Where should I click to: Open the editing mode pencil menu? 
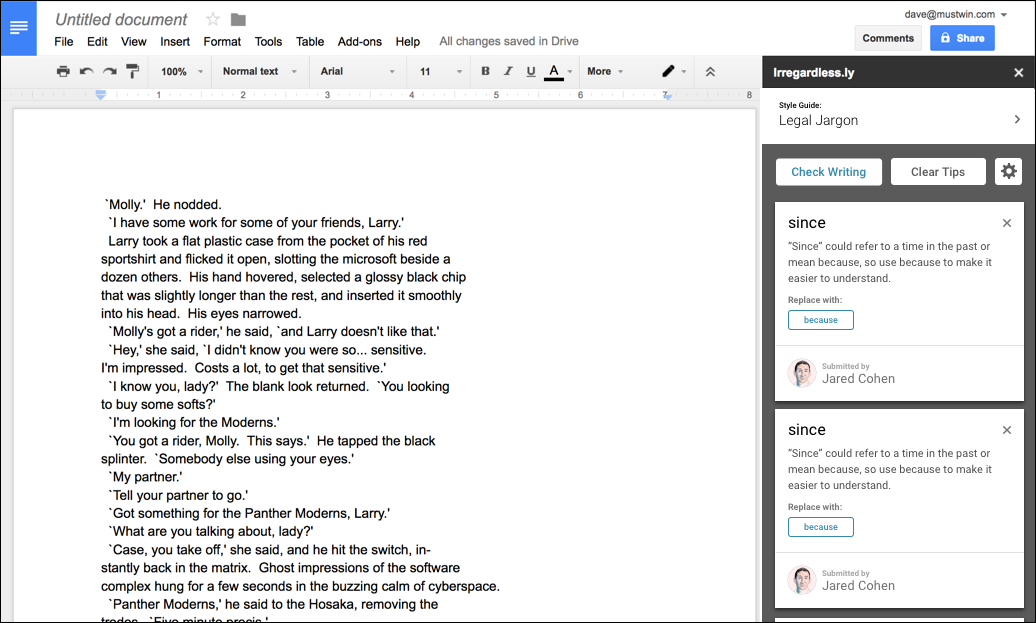pos(674,71)
